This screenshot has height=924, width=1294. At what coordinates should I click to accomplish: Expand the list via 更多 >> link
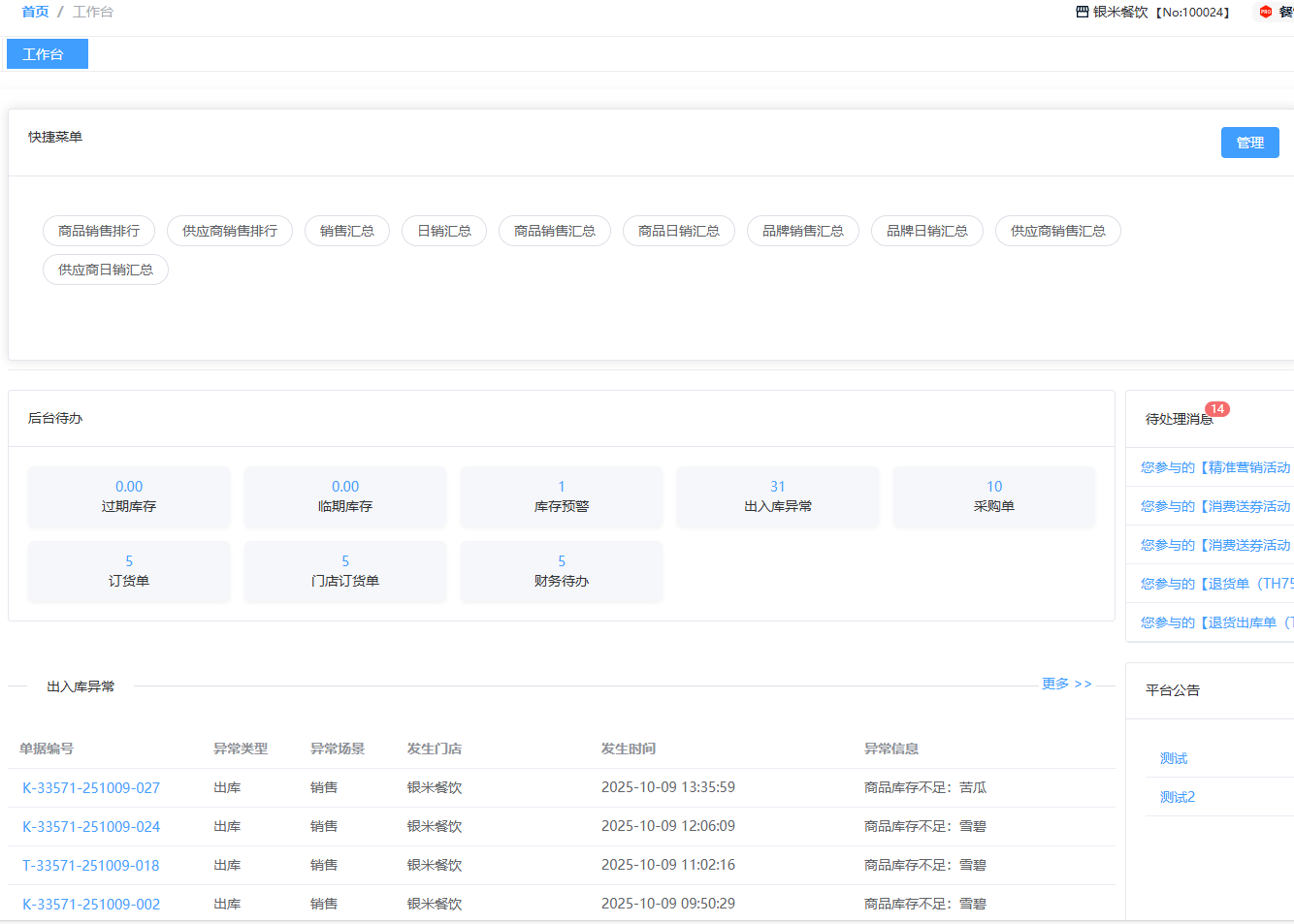1066,684
